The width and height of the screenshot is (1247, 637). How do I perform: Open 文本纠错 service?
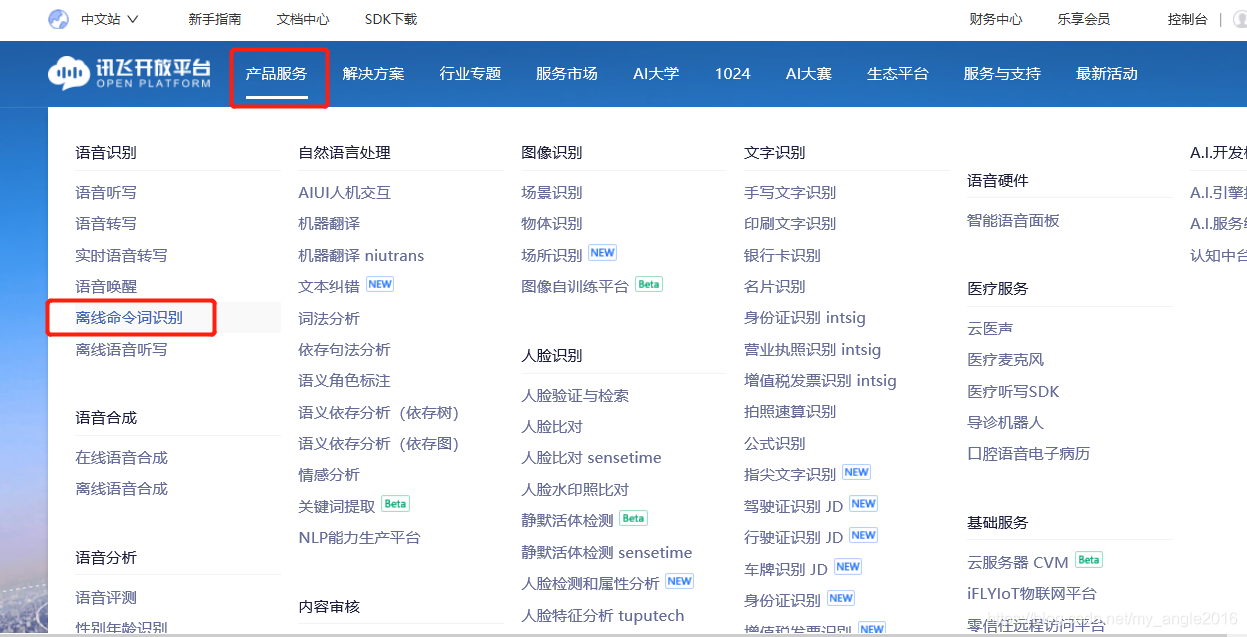(x=329, y=286)
